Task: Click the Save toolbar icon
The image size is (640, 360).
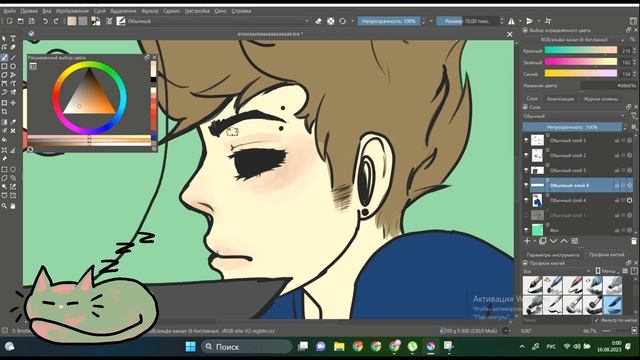Action: pos(31,21)
